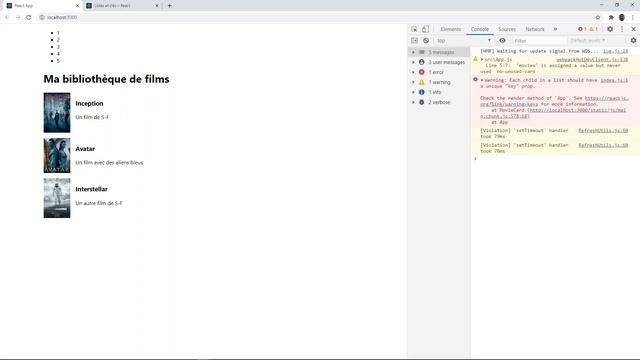Open the Chrome profile avatar

(x=622, y=18)
